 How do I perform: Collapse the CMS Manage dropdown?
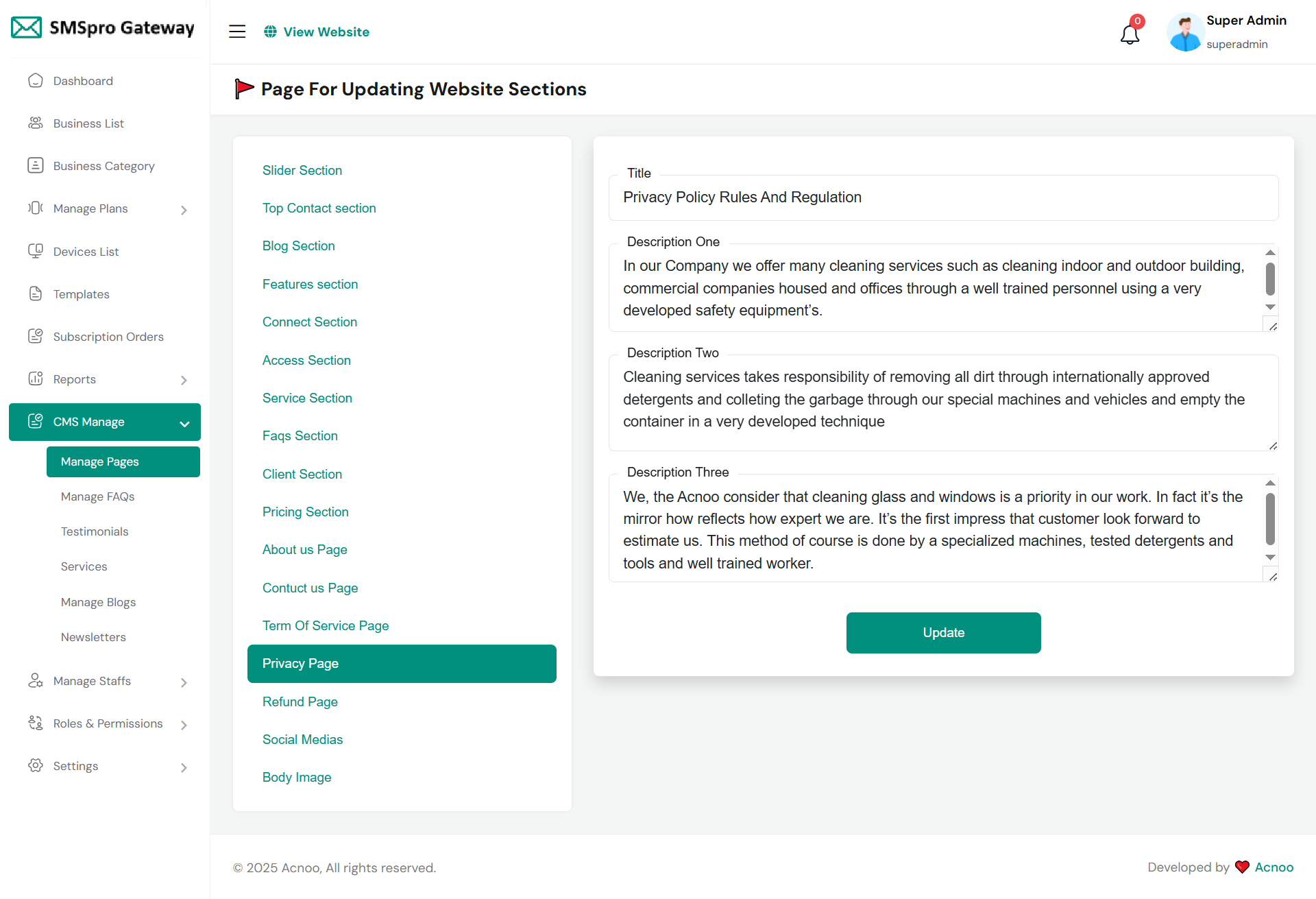click(184, 423)
